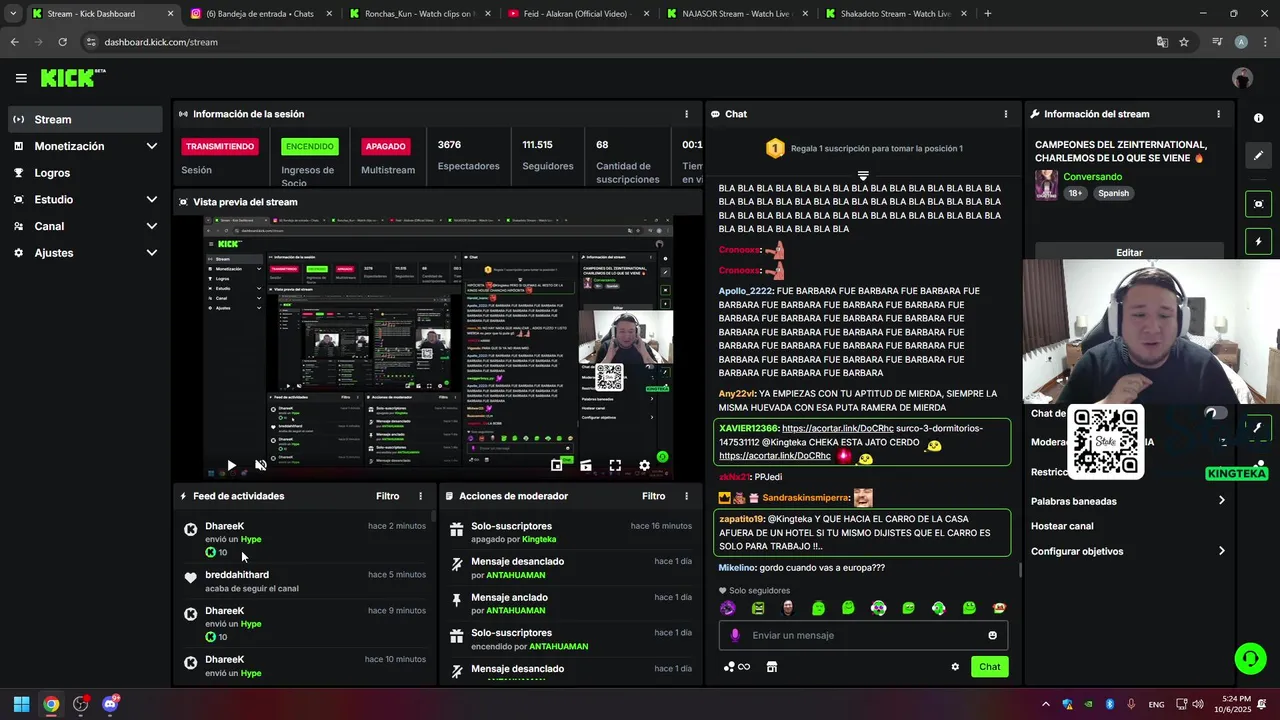This screenshot has height=720, width=1280.
Task: Open Filtro in Feed de actividades
Action: [x=388, y=496]
